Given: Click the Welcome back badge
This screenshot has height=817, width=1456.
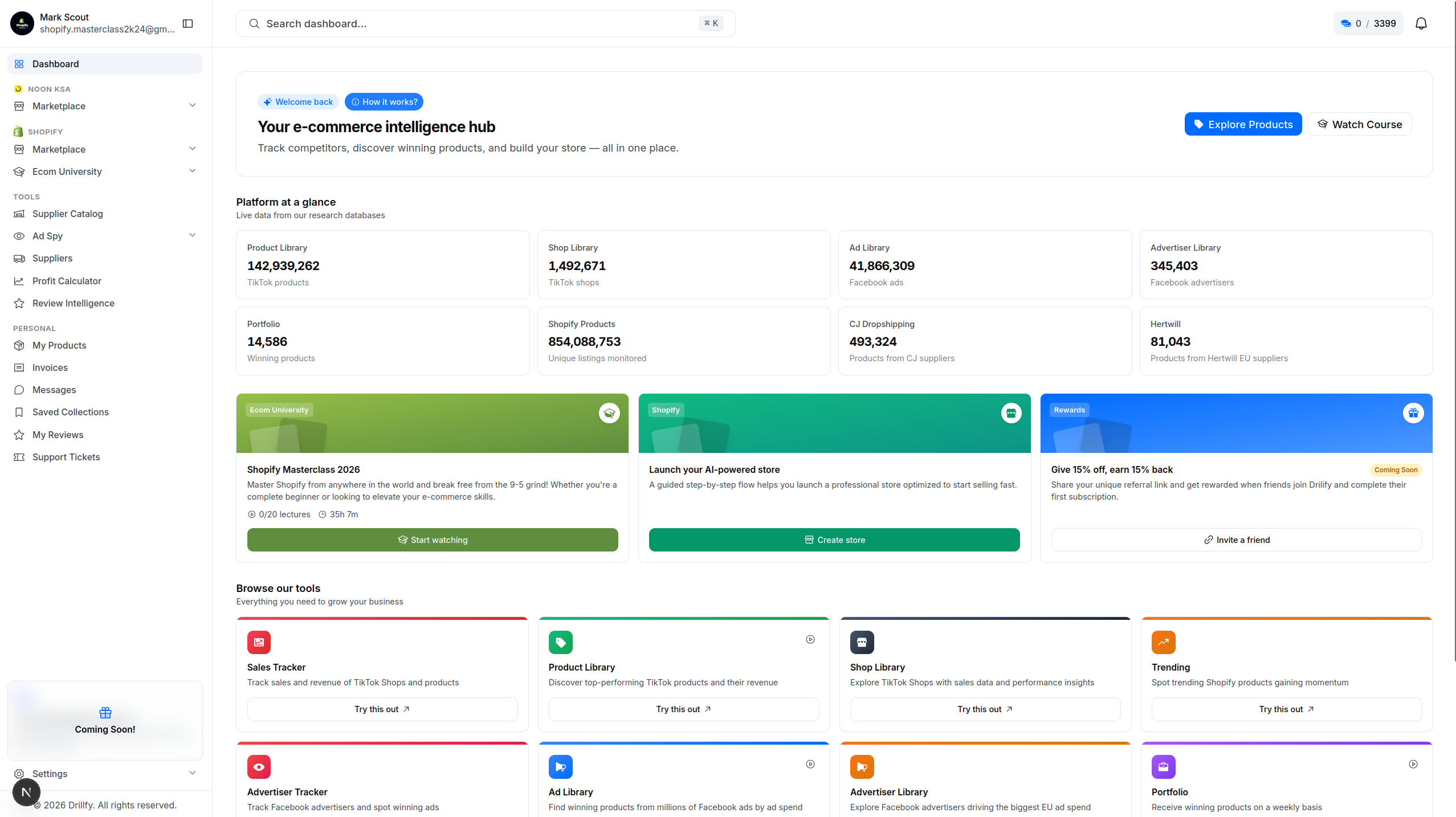Looking at the screenshot, I should point(298,102).
